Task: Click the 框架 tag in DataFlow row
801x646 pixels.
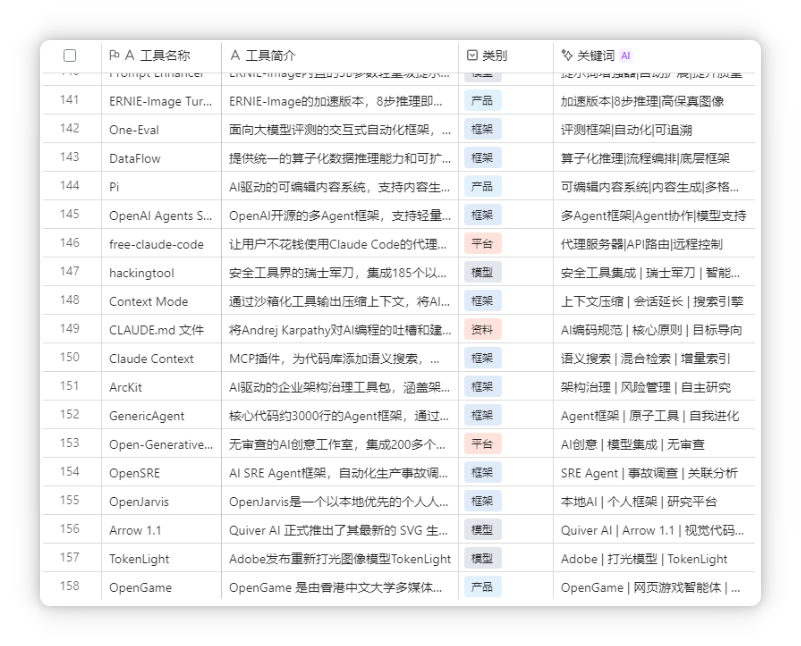Action: [x=483, y=158]
